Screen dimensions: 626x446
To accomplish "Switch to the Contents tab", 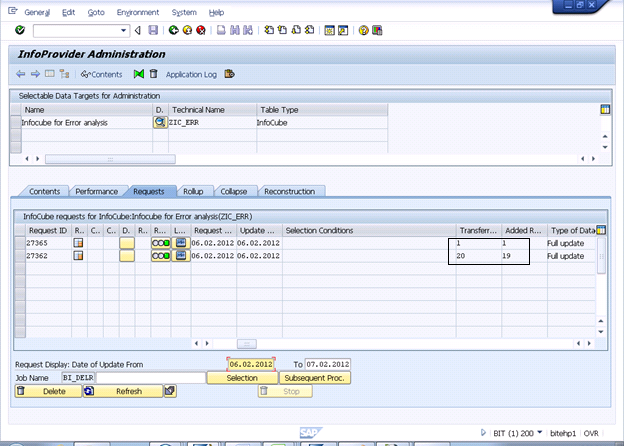I will [x=44, y=191].
